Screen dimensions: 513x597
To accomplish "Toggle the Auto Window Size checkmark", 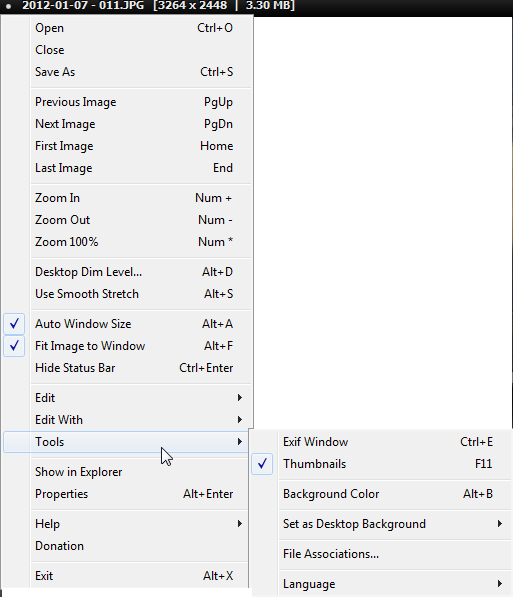I will coord(14,324).
